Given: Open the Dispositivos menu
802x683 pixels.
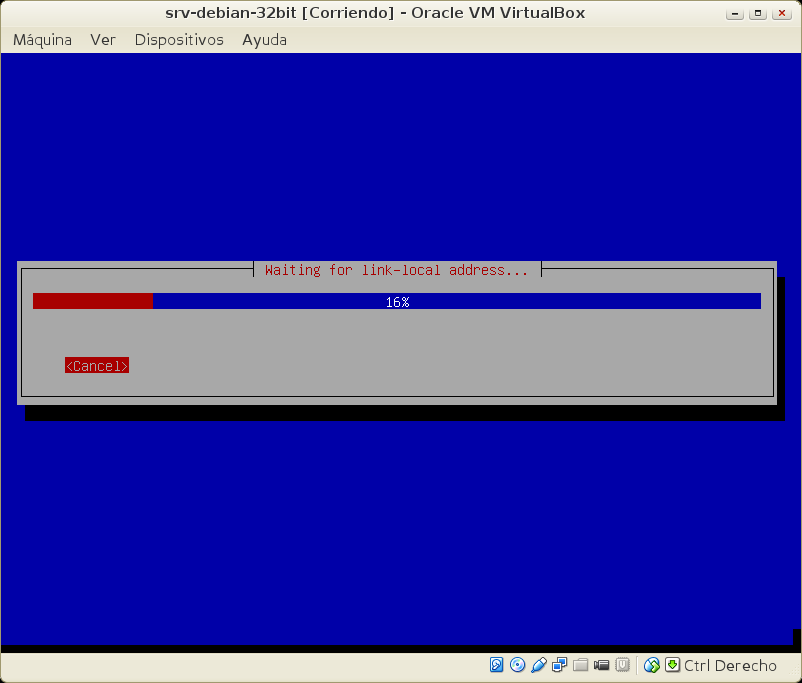Looking at the screenshot, I should (x=179, y=40).
